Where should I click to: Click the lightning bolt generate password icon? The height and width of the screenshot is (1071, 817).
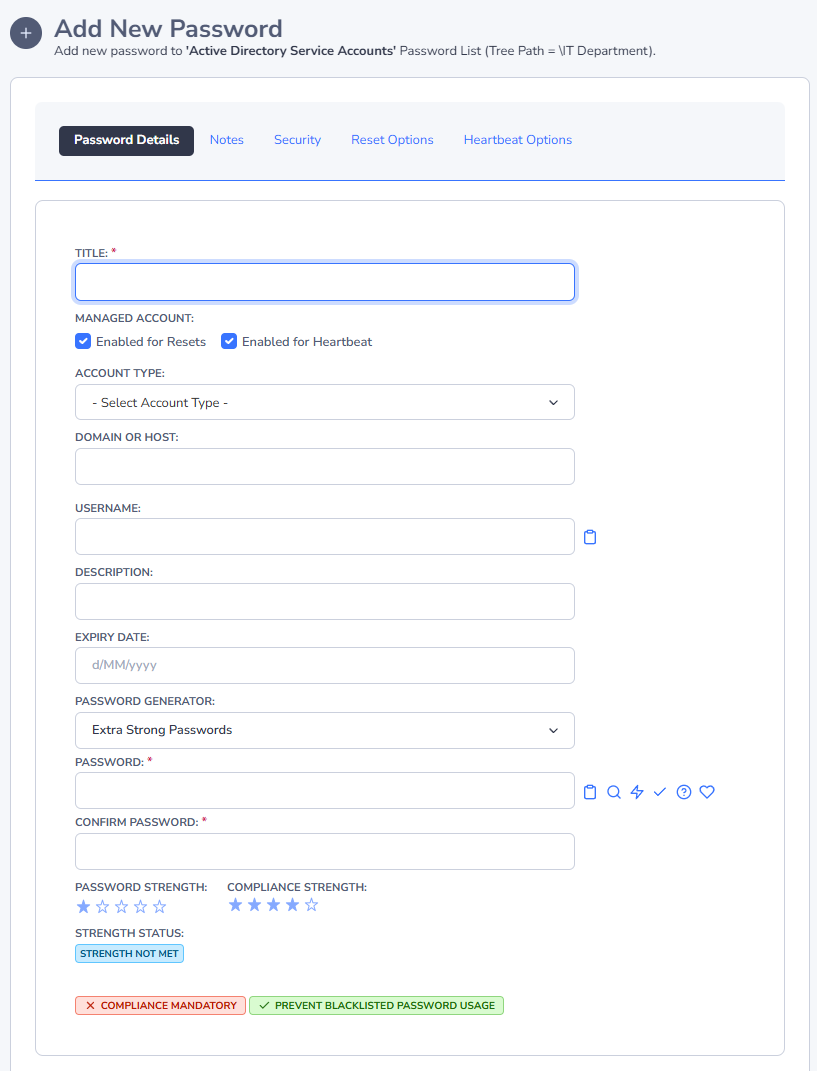click(x=637, y=792)
